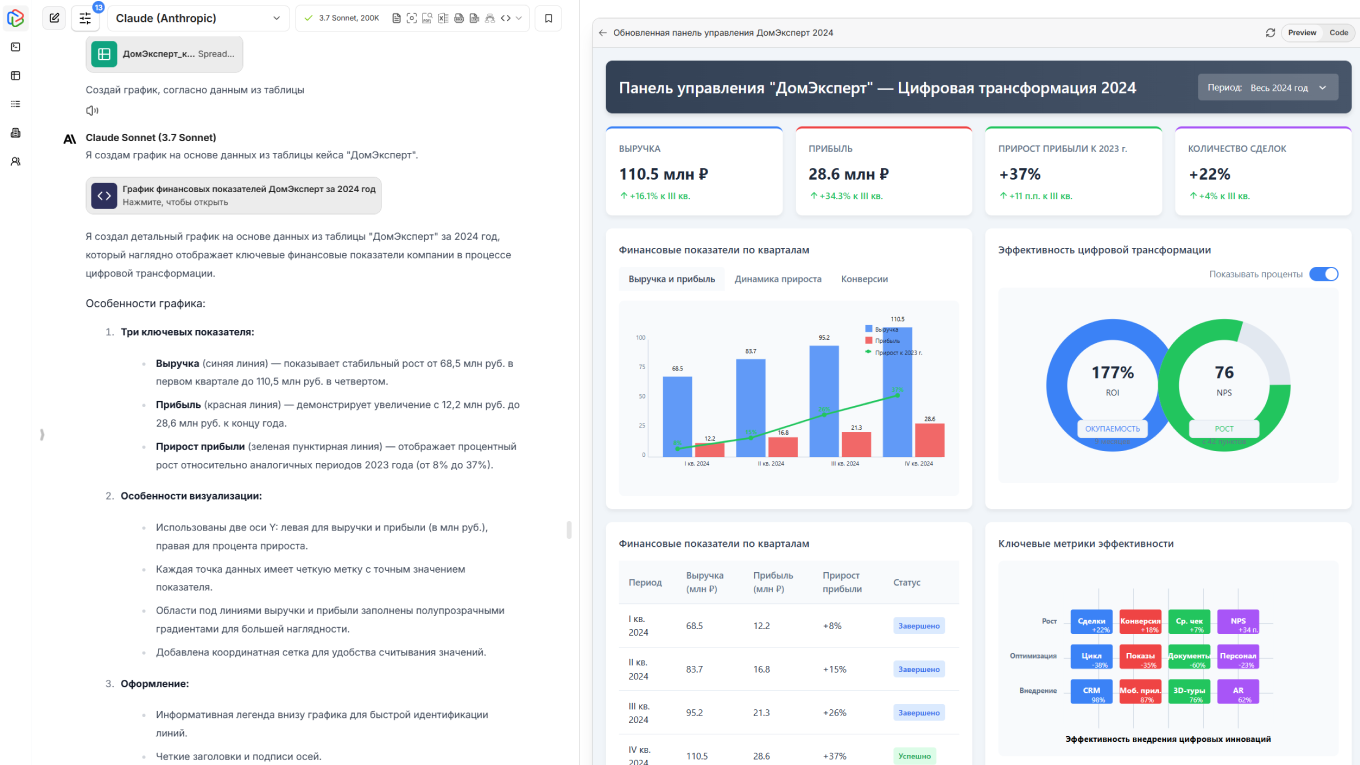
Task: Open the terminal icon in left sidebar
Action: (x=15, y=47)
